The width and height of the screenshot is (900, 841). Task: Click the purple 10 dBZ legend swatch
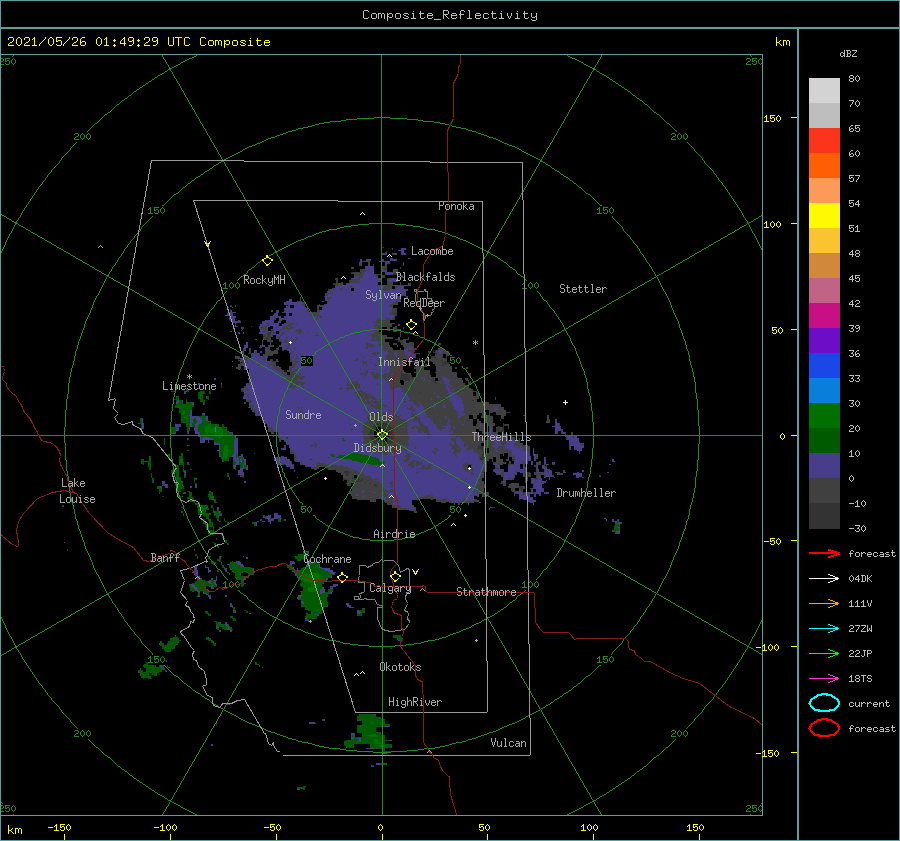pyautogui.click(x=824, y=465)
